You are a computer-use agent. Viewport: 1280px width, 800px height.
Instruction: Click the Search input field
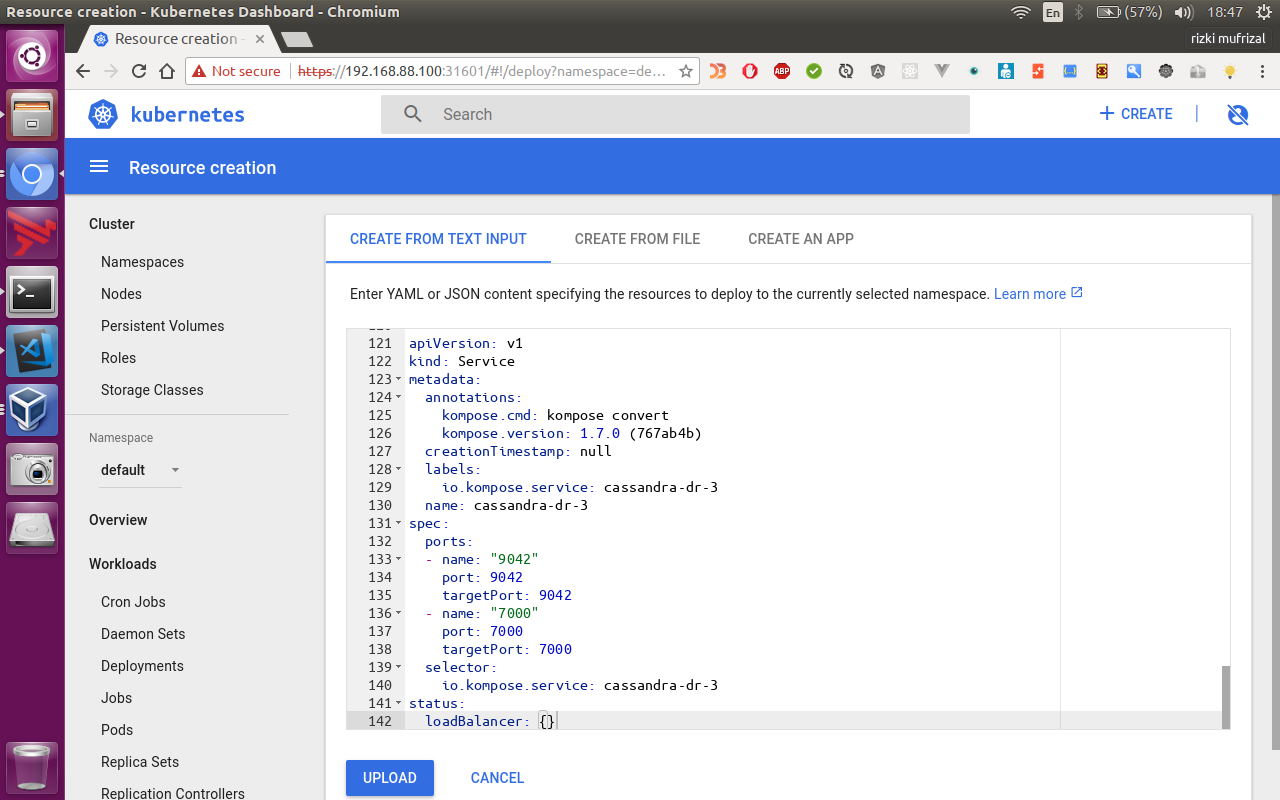tap(675, 114)
